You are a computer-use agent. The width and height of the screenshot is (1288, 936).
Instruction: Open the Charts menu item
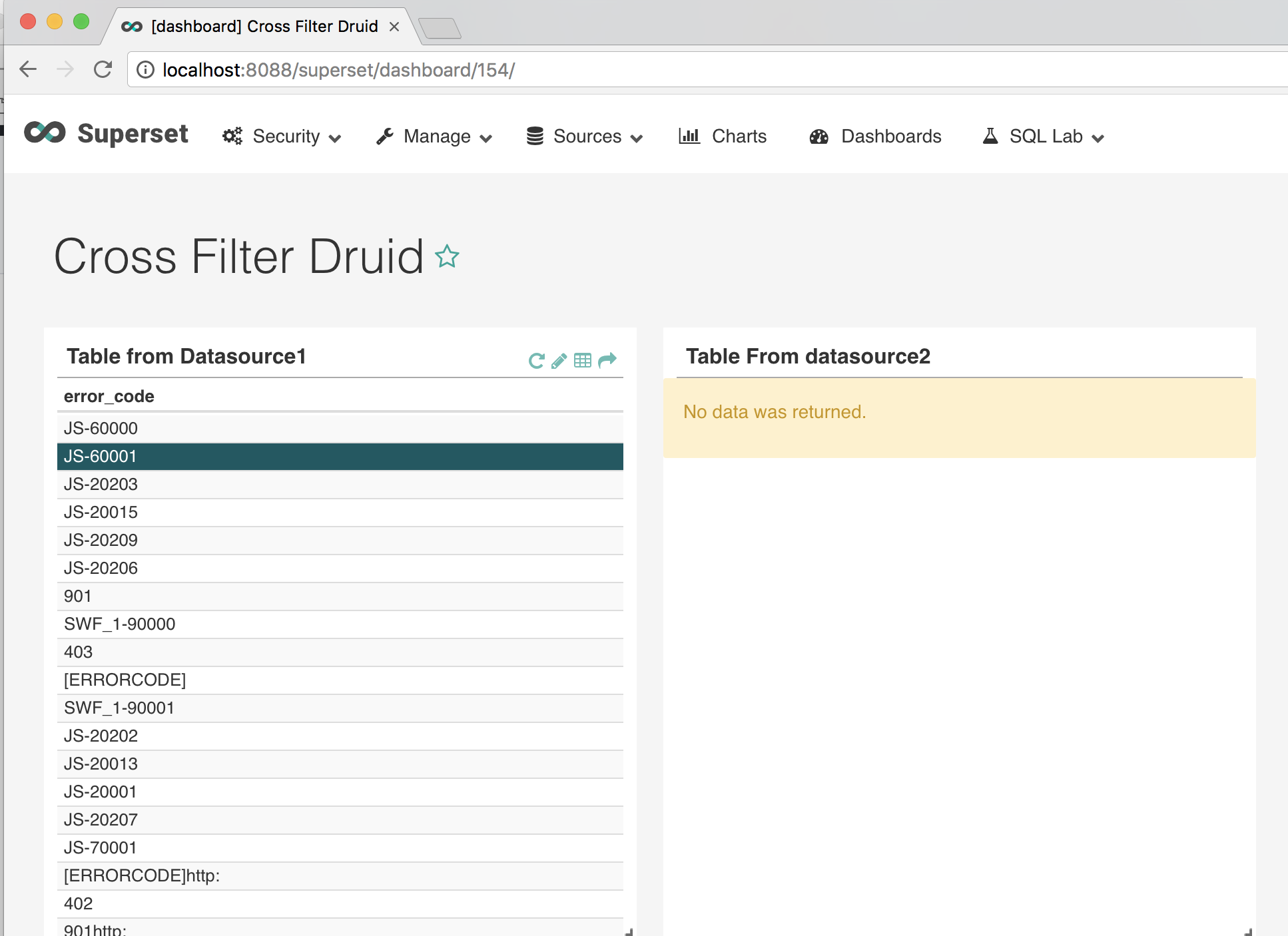point(738,136)
